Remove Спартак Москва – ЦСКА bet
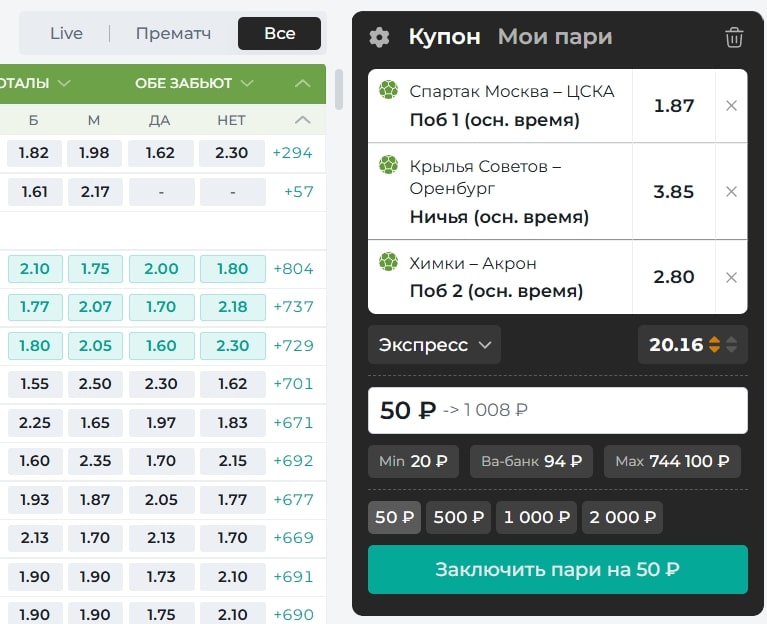Viewport: 767px width, 624px height. (x=731, y=106)
